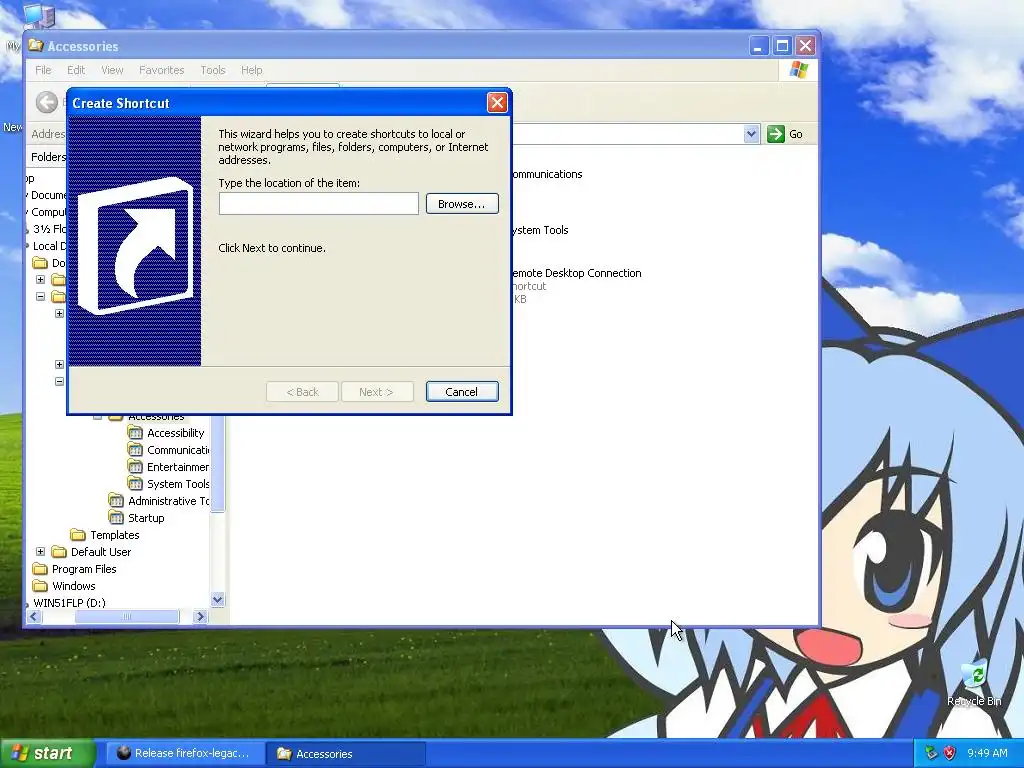The width and height of the screenshot is (1024, 768).
Task: Open the Edit menu in Accessories window
Action: click(x=76, y=70)
